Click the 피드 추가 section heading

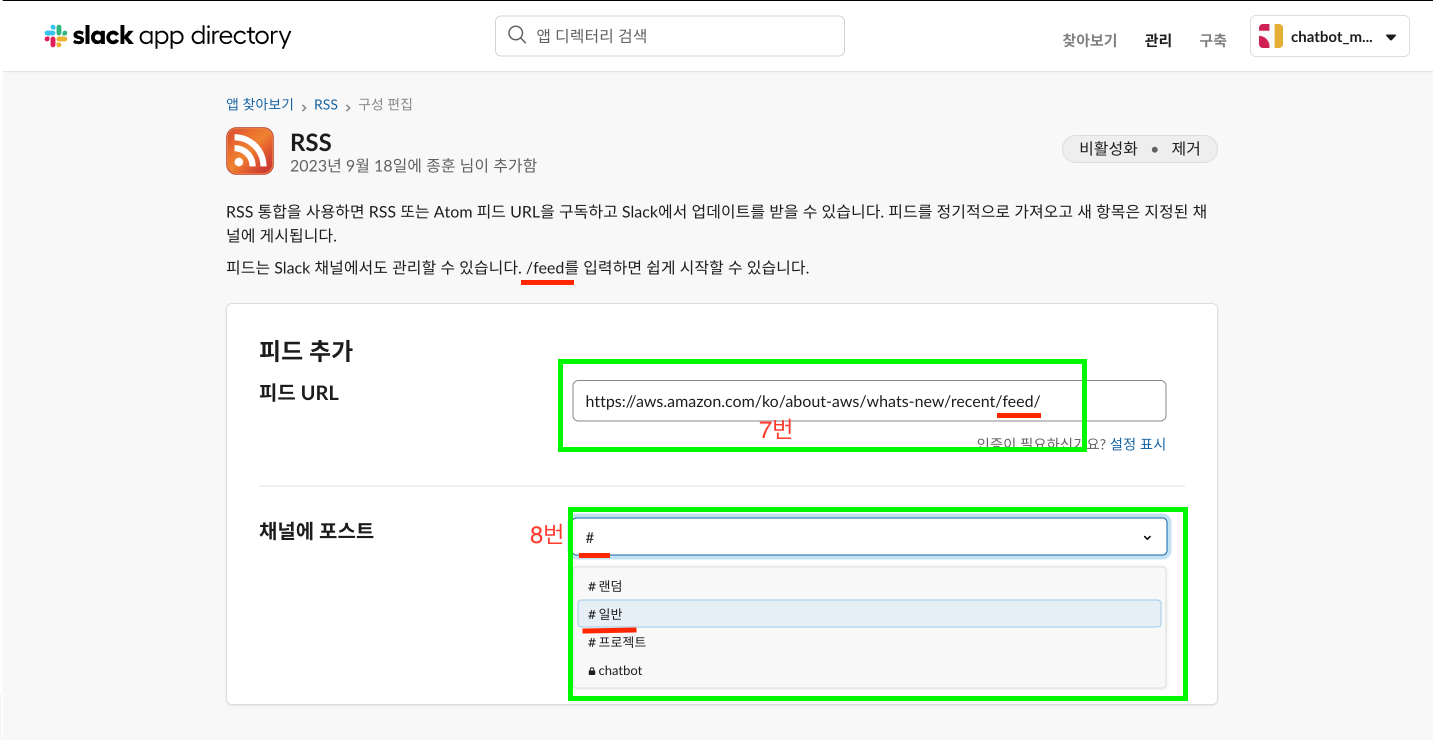click(306, 351)
